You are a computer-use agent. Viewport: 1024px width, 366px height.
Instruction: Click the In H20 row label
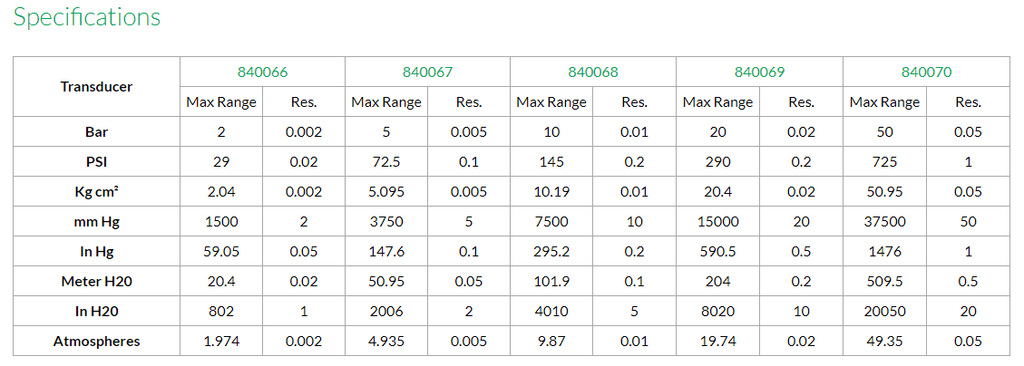coord(97,311)
